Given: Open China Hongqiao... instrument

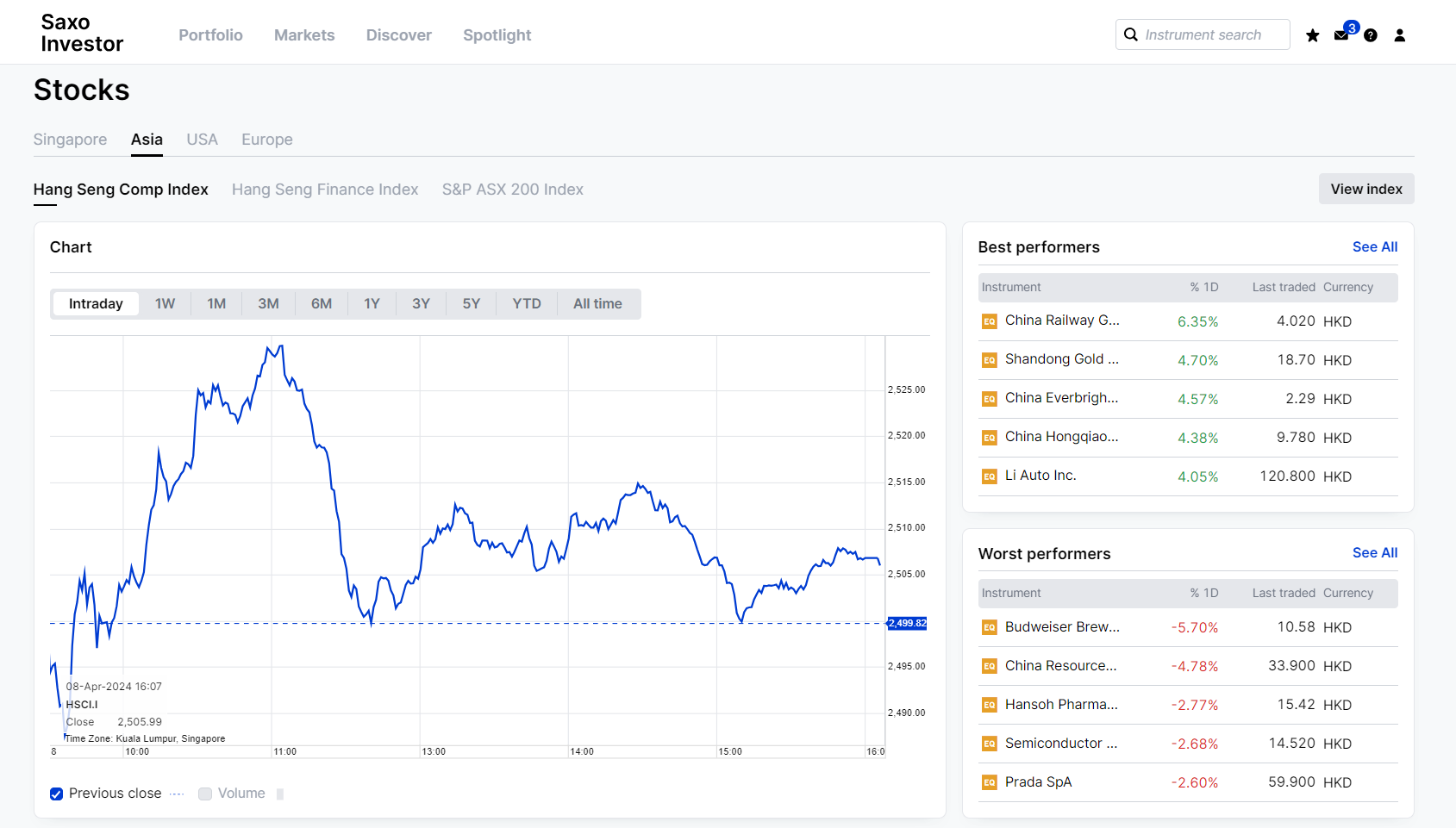Looking at the screenshot, I should click(1061, 437).
